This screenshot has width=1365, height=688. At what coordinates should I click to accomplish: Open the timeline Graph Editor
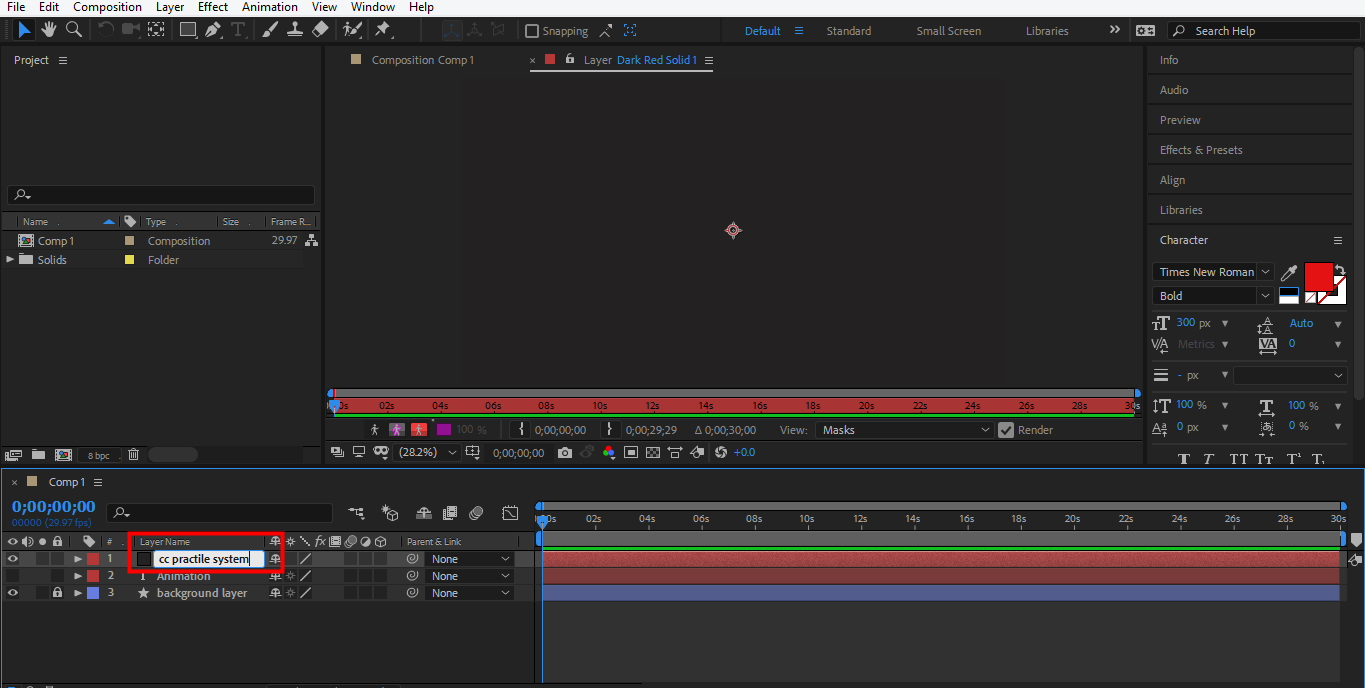coord(510,513)
